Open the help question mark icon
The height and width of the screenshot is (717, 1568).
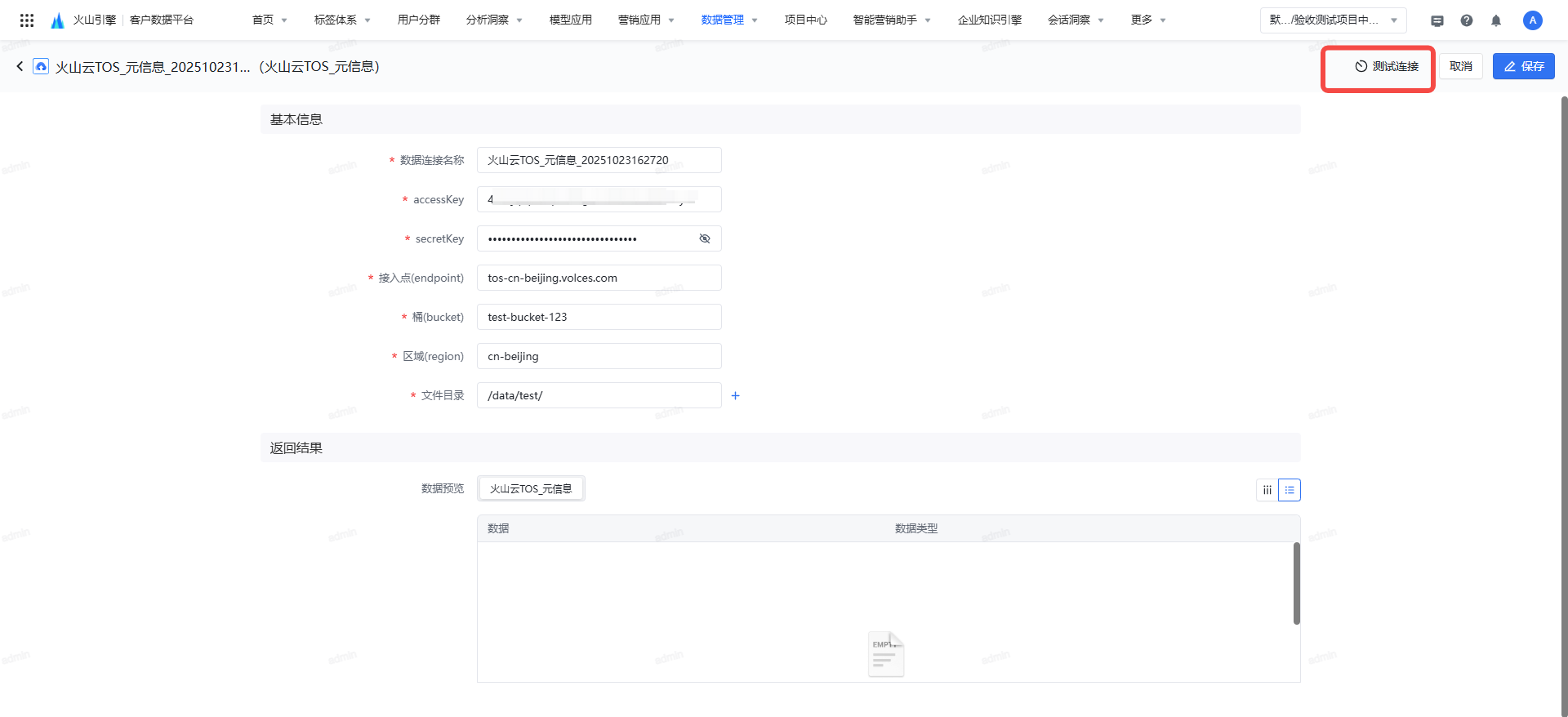tap(1467, 20)
